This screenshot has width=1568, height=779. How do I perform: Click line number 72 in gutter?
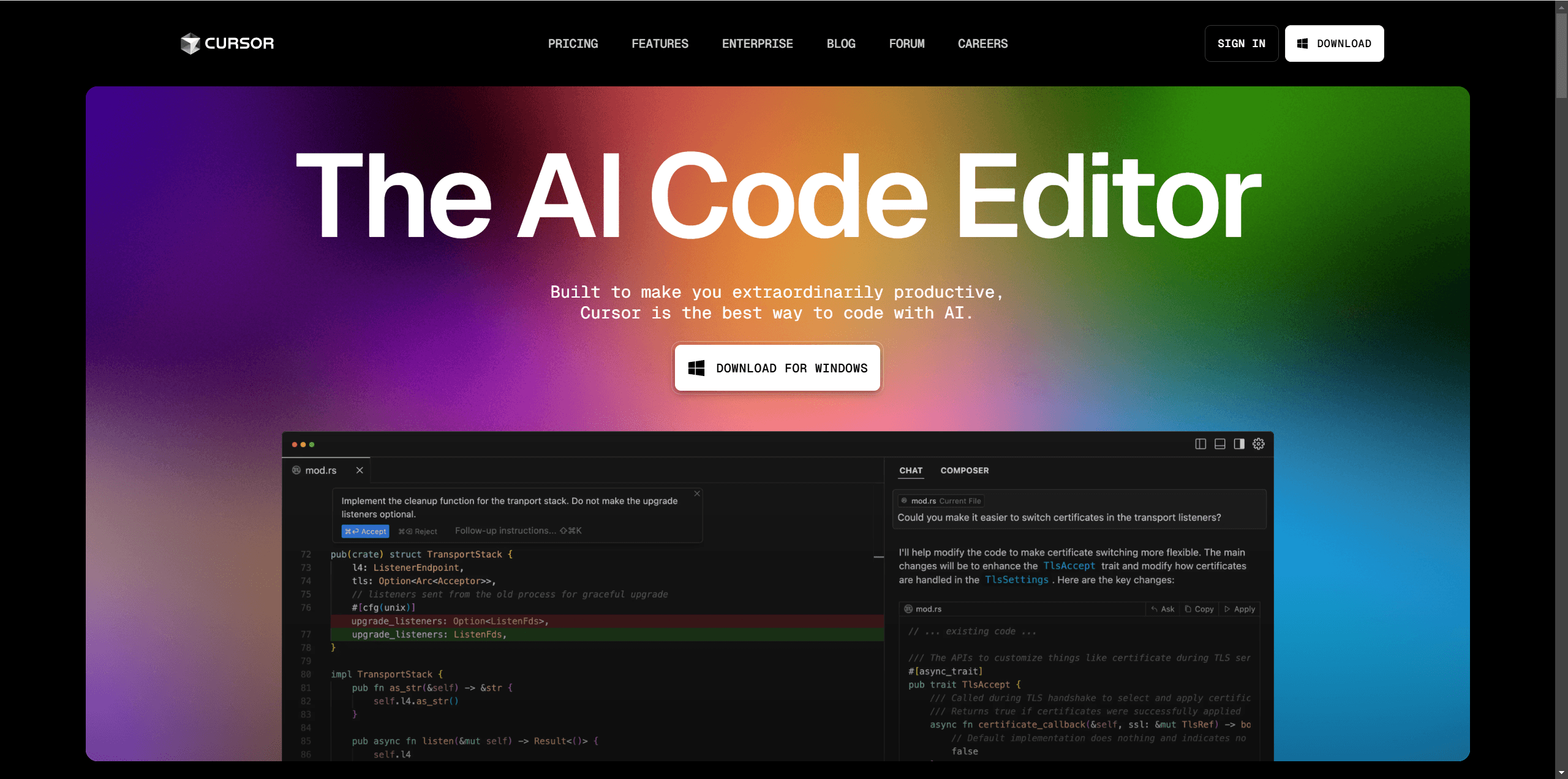click(x=306, y=554)
